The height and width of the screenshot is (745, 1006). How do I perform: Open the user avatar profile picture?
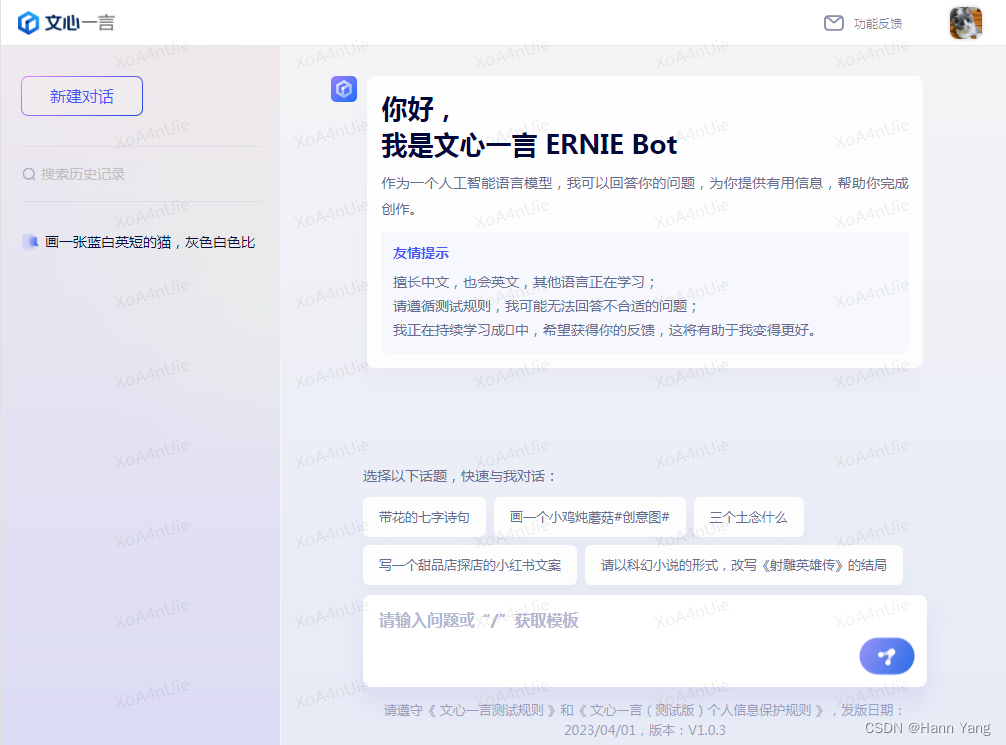pos(966,23)
